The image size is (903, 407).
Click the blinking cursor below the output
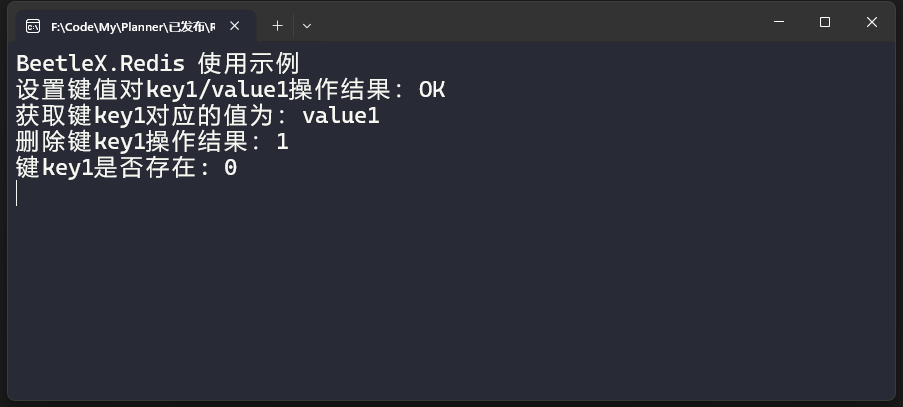tap(17, 193)
